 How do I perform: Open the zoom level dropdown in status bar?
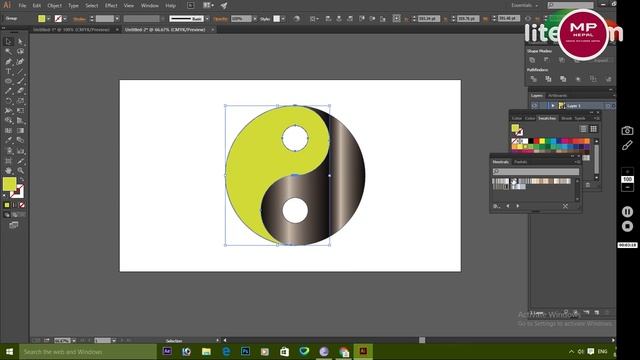click(74, 340)
